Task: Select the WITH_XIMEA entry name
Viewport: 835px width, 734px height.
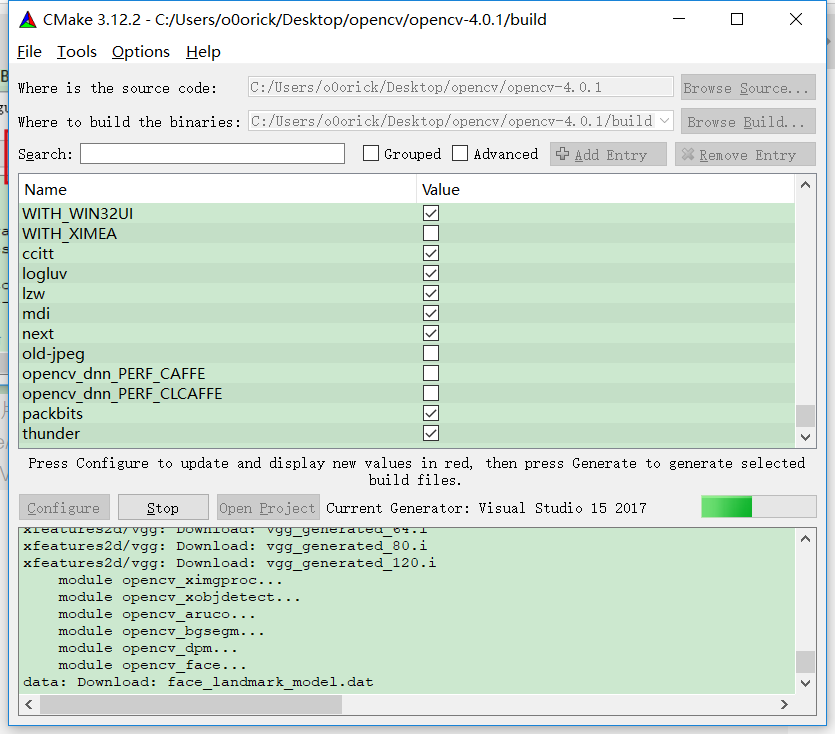Action: [69, 234]
